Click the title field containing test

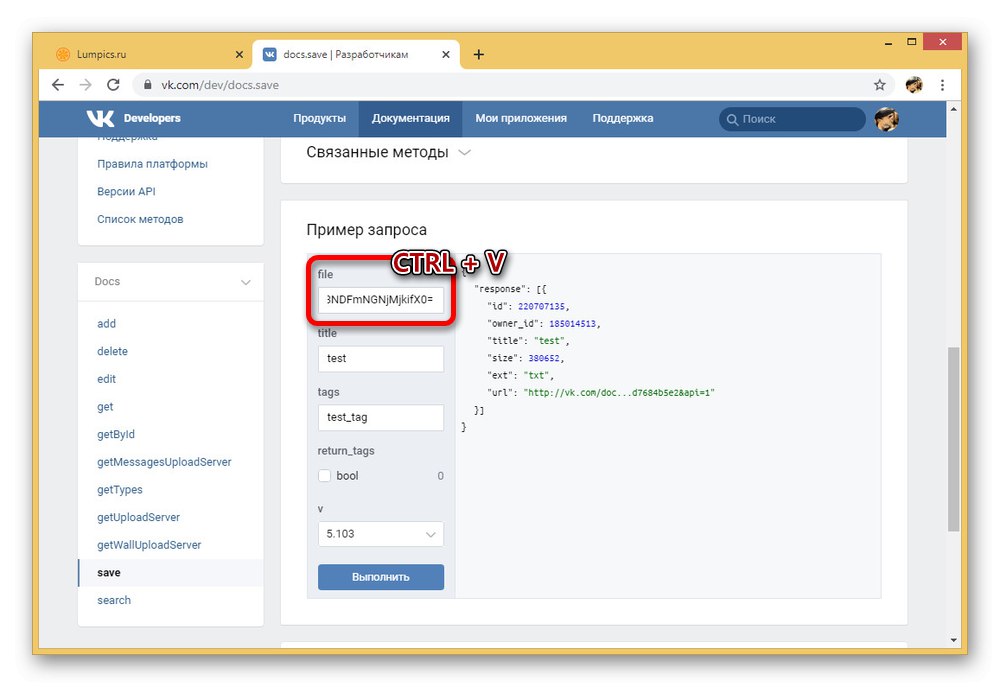click(381, 358)
